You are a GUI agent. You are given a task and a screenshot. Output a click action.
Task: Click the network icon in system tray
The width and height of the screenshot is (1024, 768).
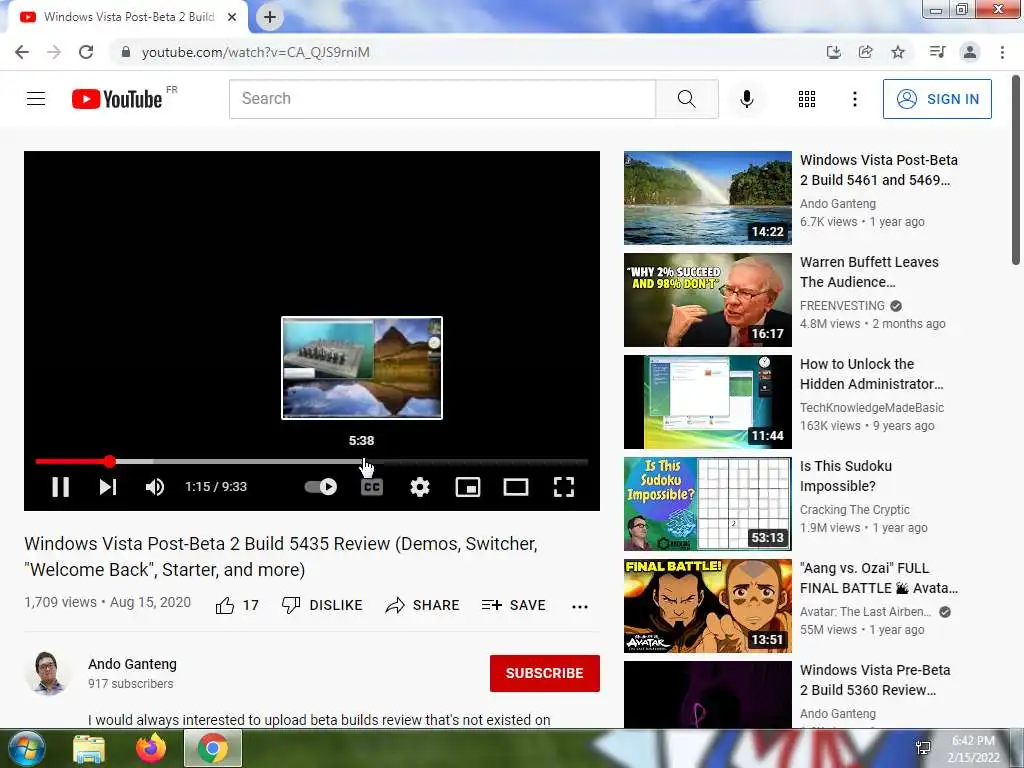point(923,748)
